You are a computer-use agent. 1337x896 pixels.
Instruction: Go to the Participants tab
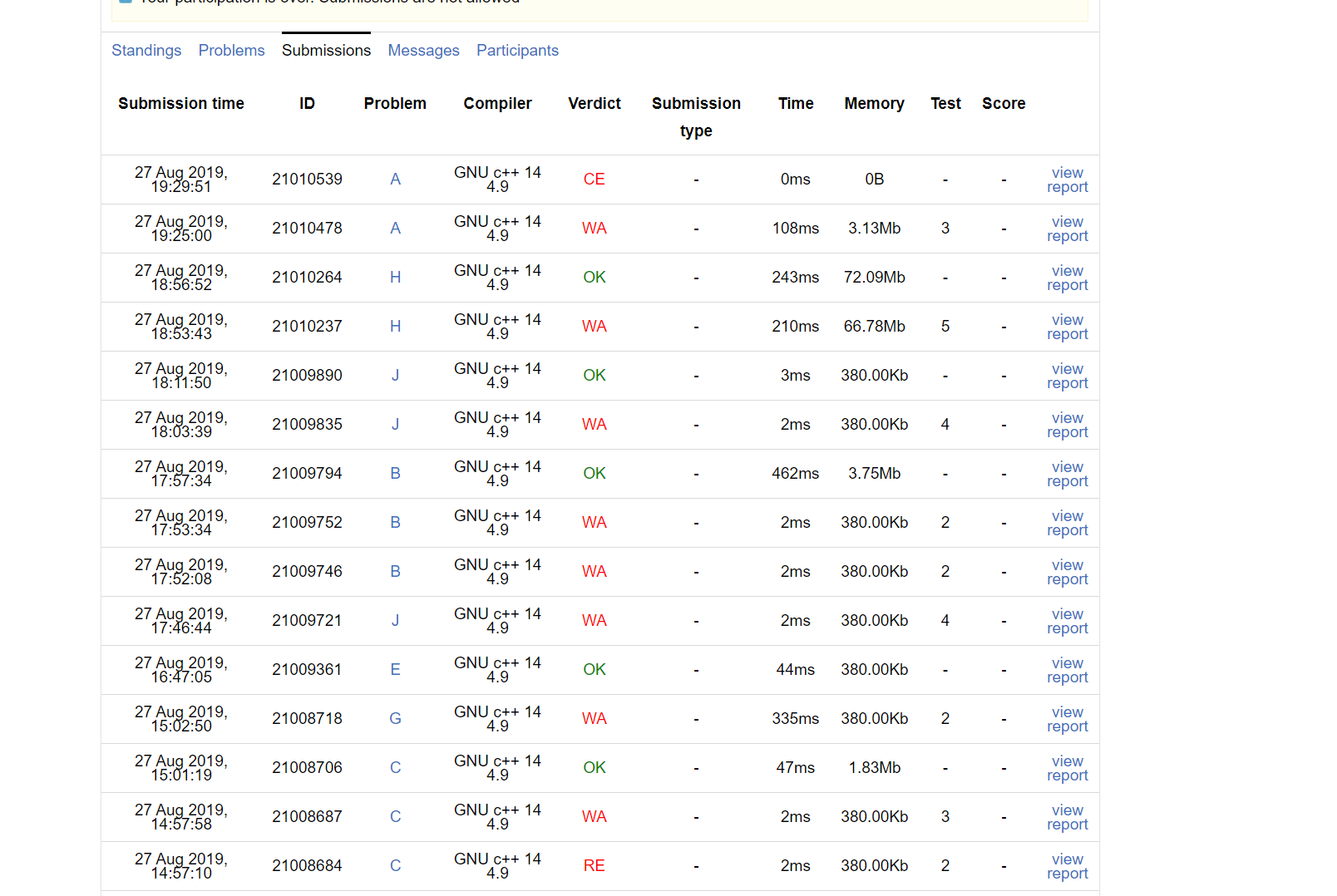point(517,51)
